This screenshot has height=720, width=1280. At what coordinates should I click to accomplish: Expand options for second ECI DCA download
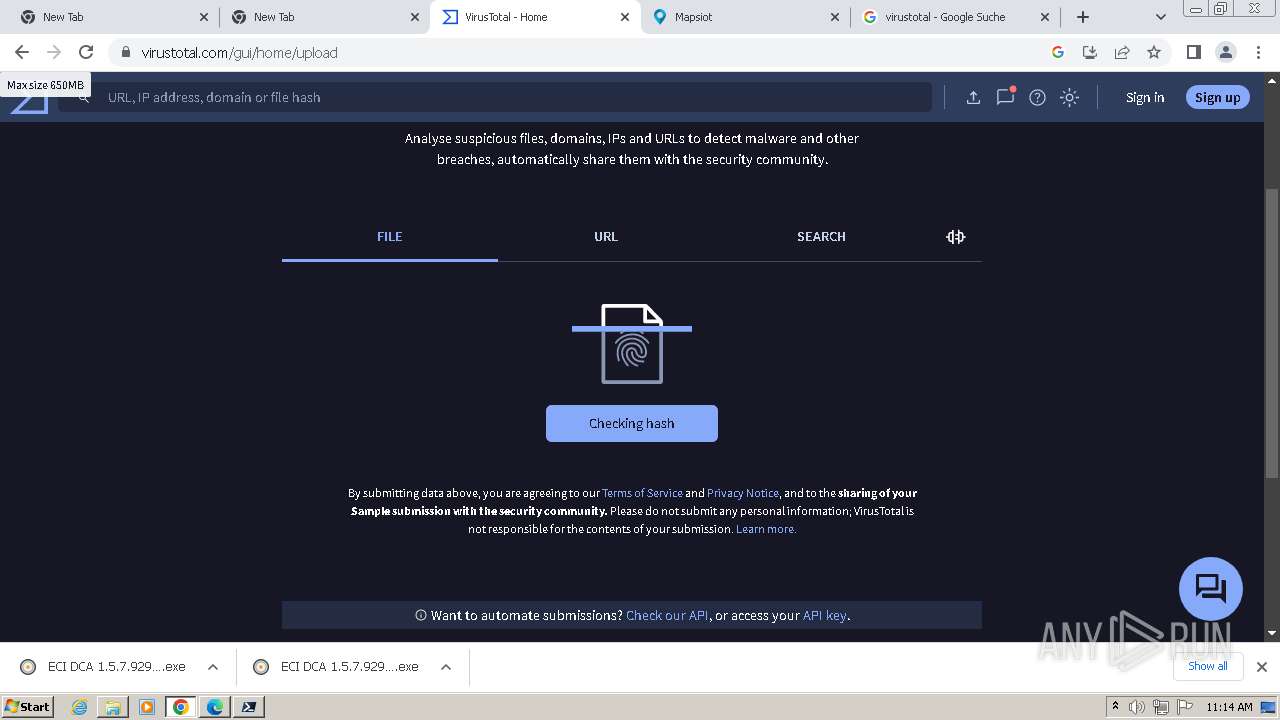[446, 667]
